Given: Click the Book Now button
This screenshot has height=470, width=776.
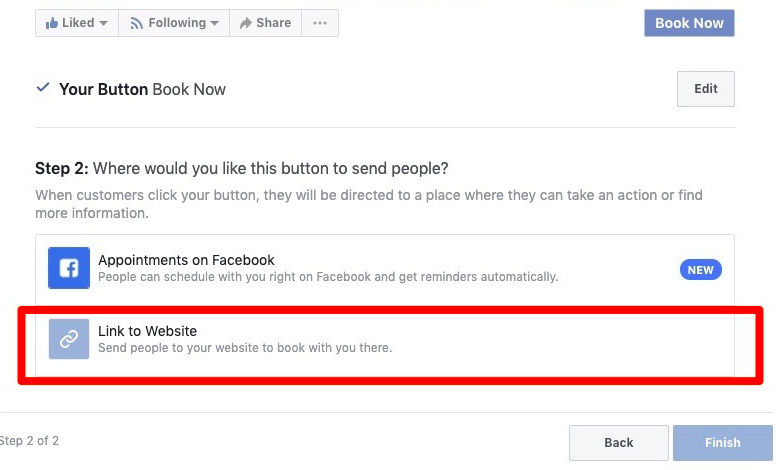Looking at the screenshot, I should [x=689, y=23].
